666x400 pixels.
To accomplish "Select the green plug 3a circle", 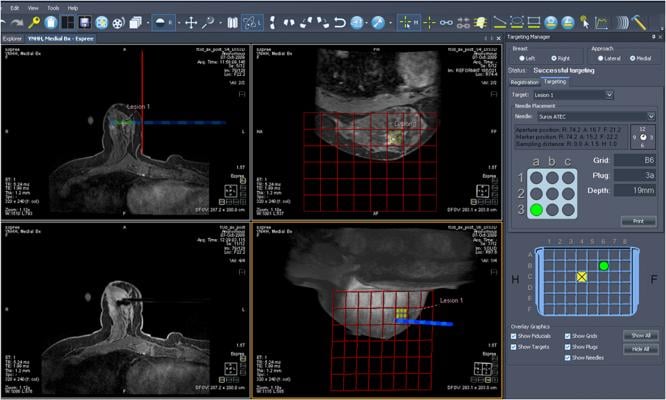I will pos(537,209).
